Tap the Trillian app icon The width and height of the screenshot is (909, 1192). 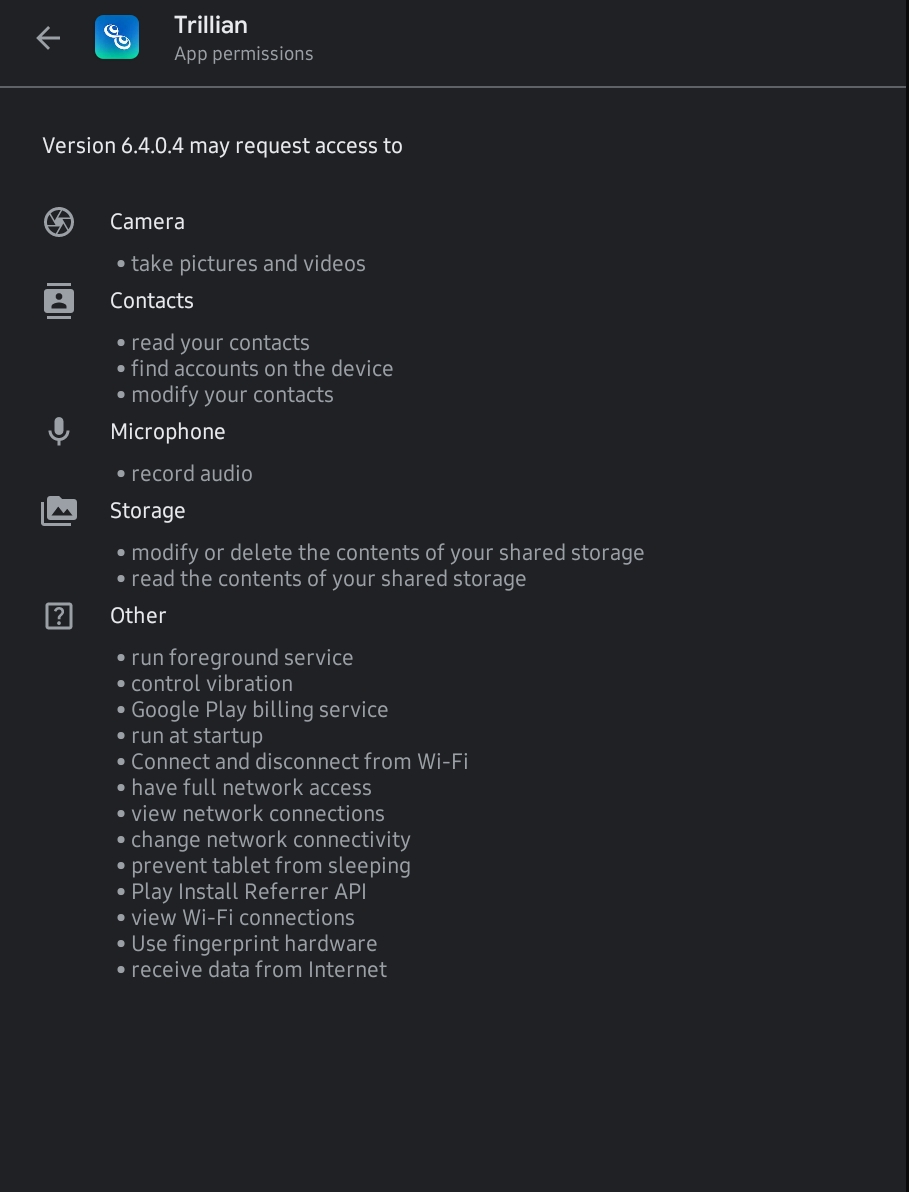tap(117, 36)
